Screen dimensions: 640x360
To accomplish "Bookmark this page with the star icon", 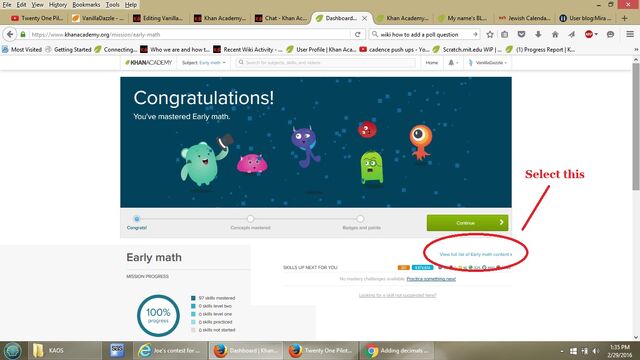I will point(490,35).
